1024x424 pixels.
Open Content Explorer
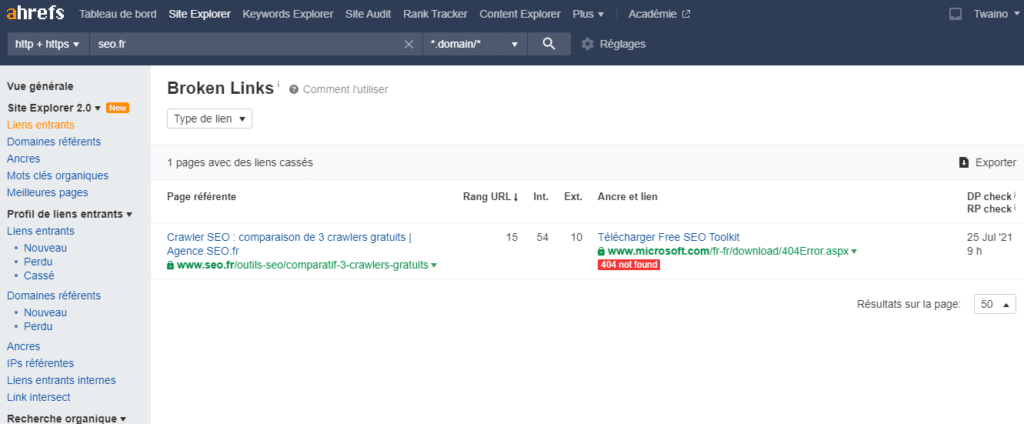click(520, 14)
